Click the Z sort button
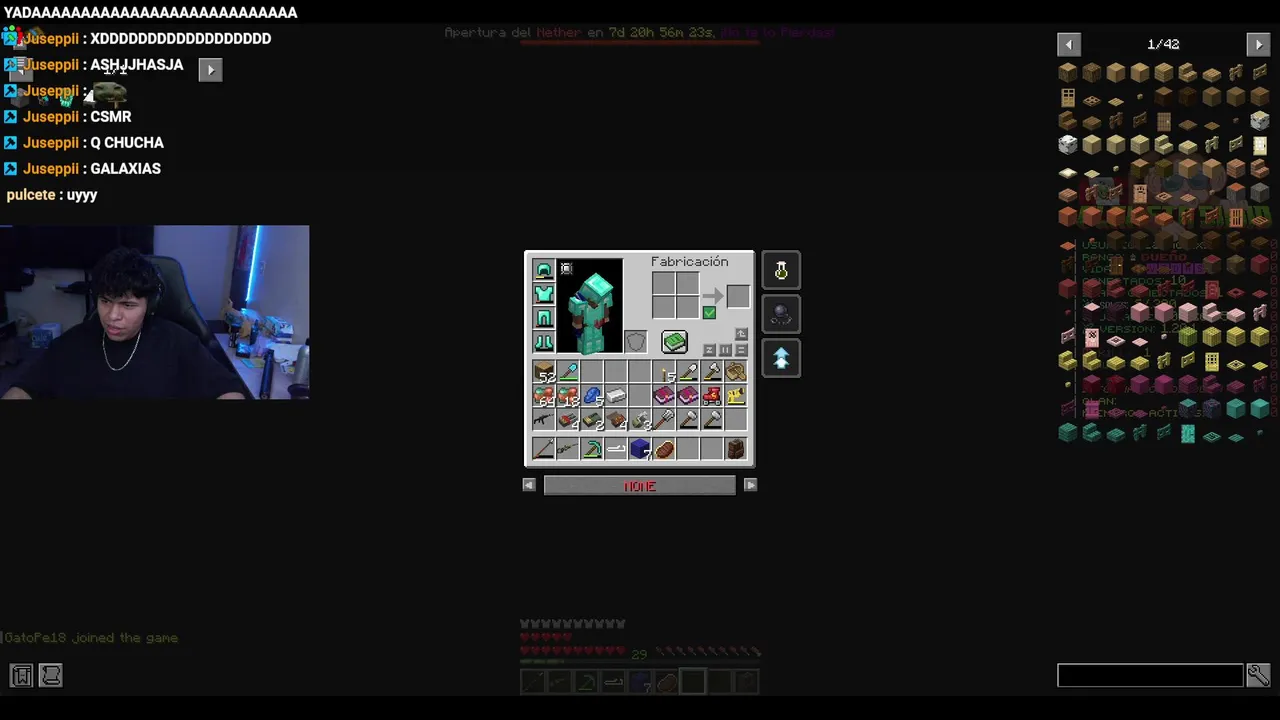The width and height of the screenshot is (1280, 720). pos(709,350)
